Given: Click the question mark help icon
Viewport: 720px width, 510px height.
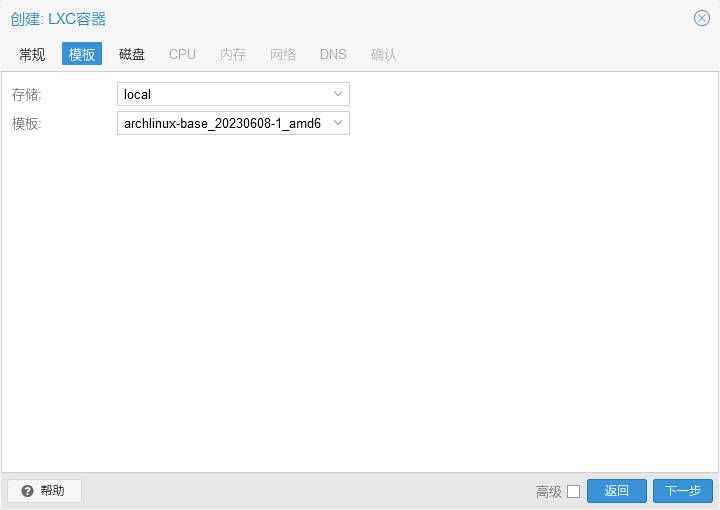Looking at the screenshot, I should (27, 491).
